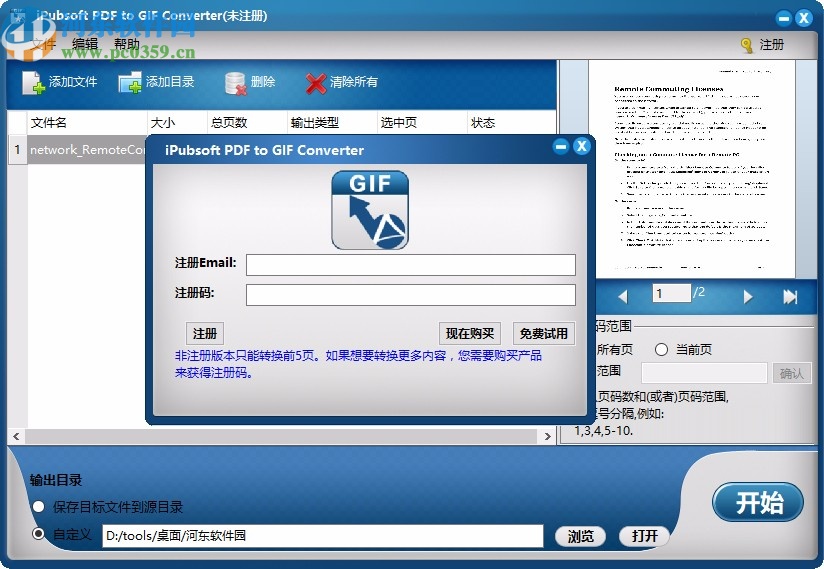Click the 注册 button in the dialog
824x569 pixels.
coord(205,333)
